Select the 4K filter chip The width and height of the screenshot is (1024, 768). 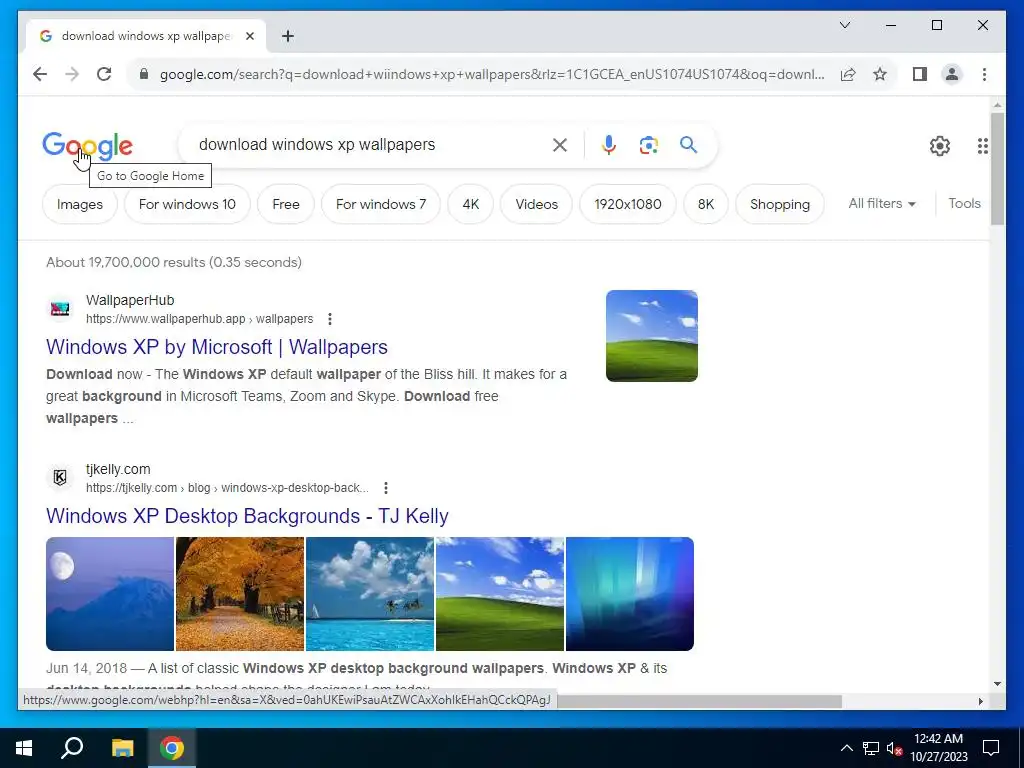[x=471, y=204]
